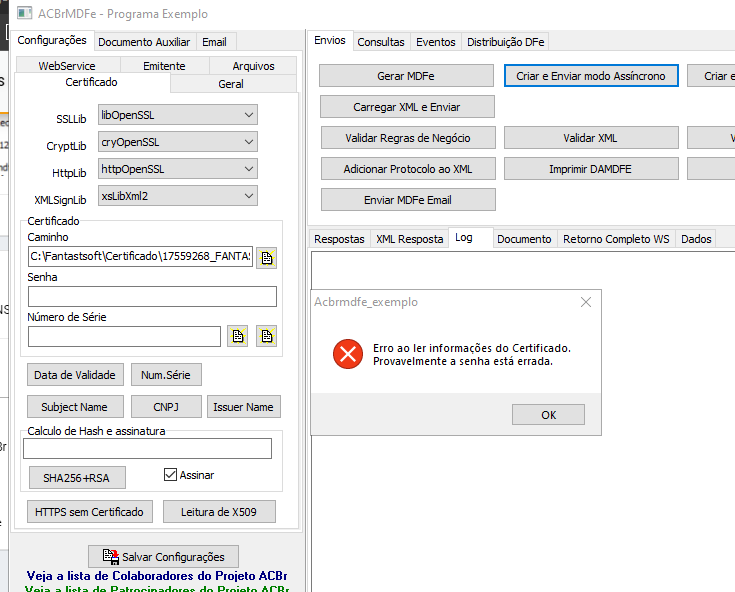Open the Colaboradores do Projeto ACBr link
Screen dimensions: 735x592
[x=157, y=576]
